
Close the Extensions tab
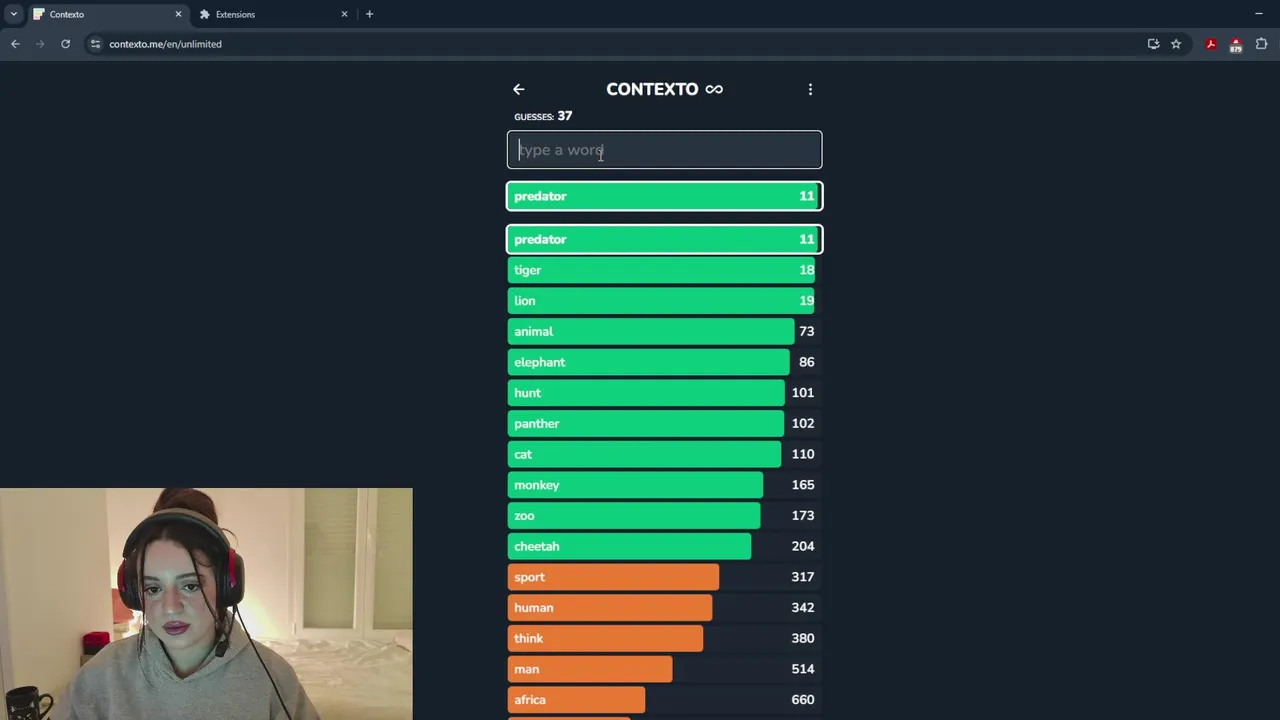(x=344, y=14)
